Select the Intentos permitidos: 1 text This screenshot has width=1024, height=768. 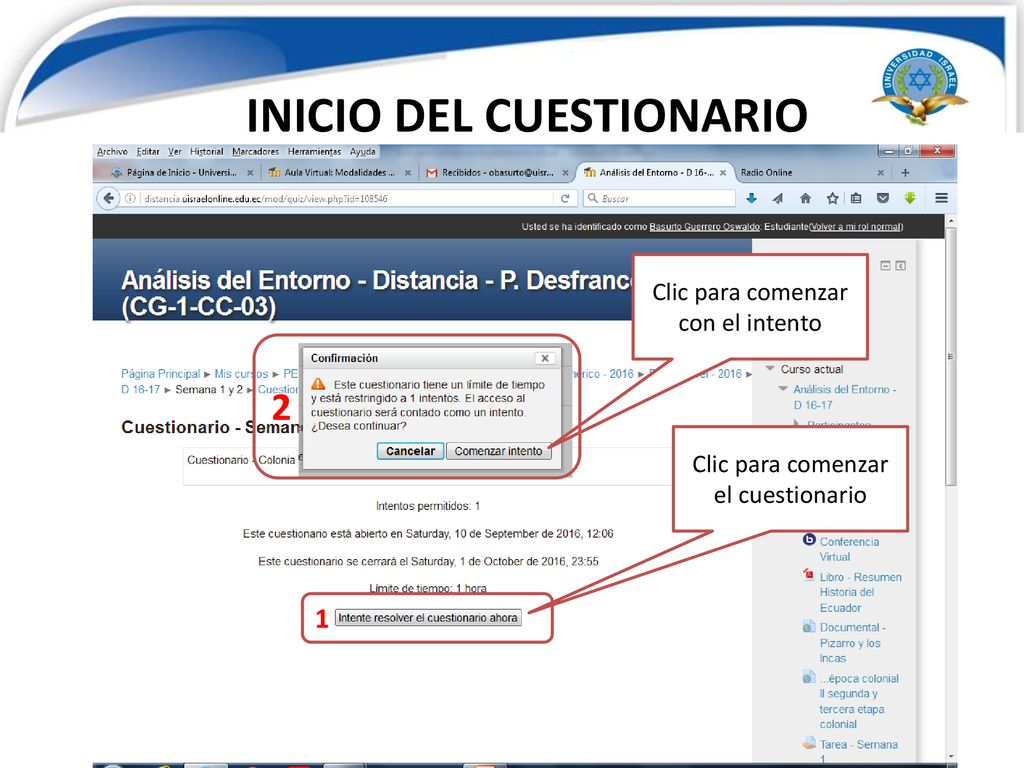click(x=428, y=506)
